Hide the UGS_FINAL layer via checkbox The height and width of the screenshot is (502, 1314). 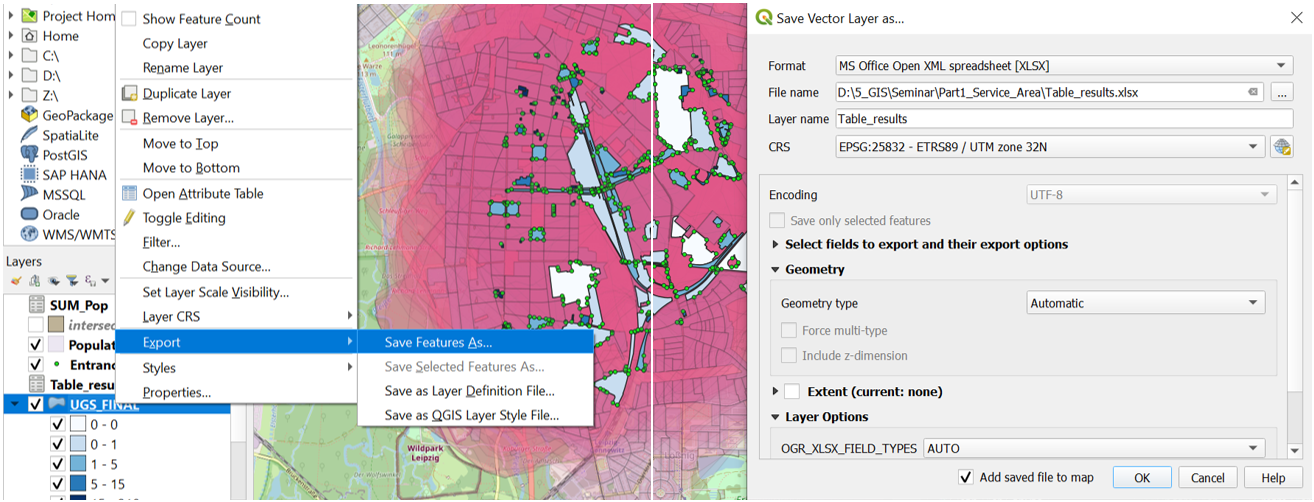(x=37, y=405)
